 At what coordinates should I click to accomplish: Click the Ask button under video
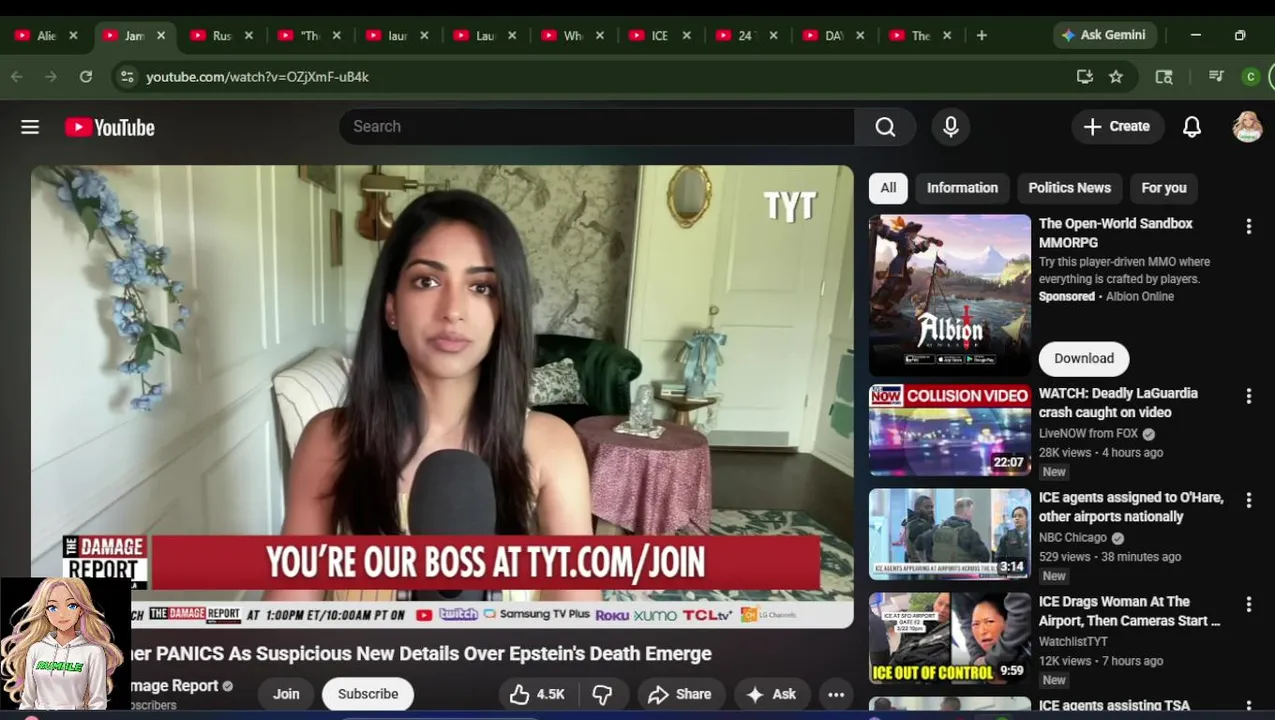(771, 694)
